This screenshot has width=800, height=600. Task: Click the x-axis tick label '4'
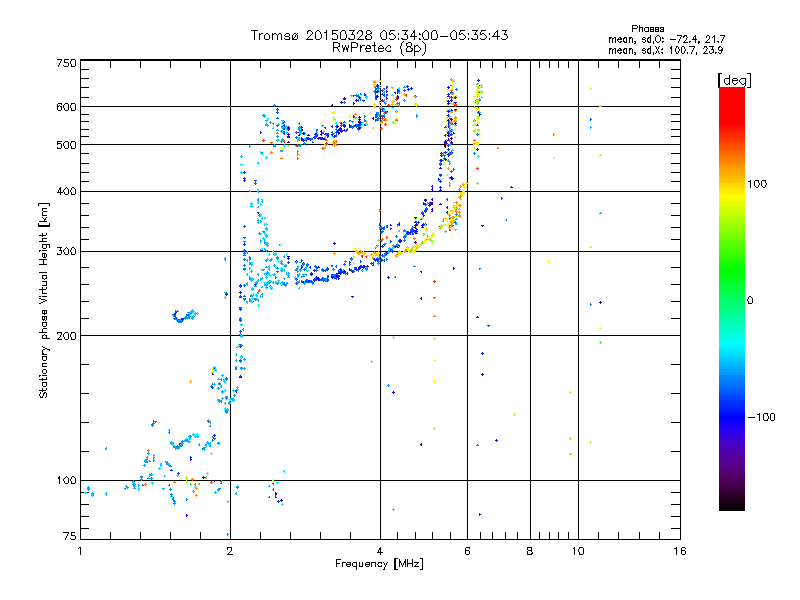tap(380, 551)
